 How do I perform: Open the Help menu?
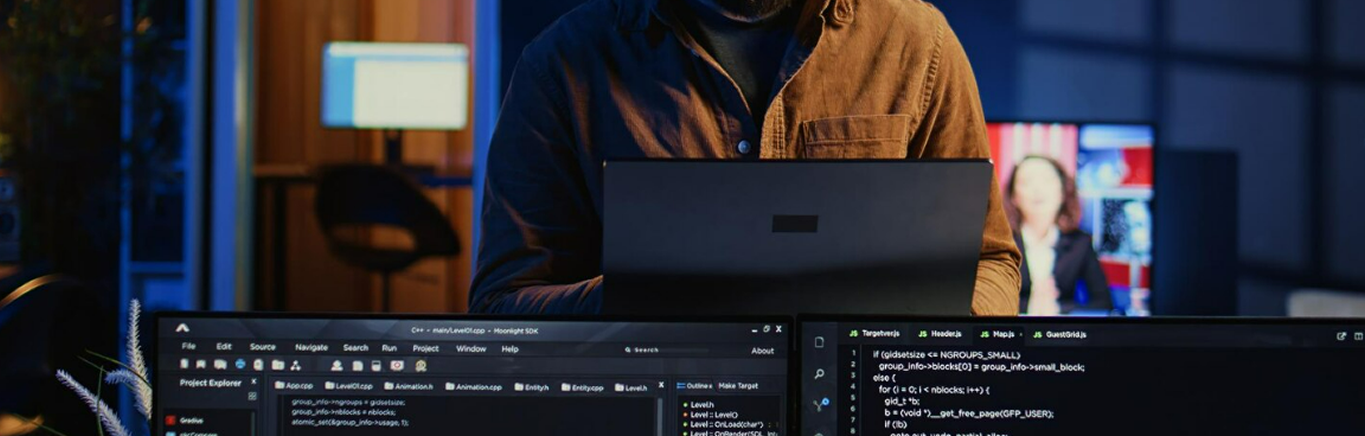(510, 349)
